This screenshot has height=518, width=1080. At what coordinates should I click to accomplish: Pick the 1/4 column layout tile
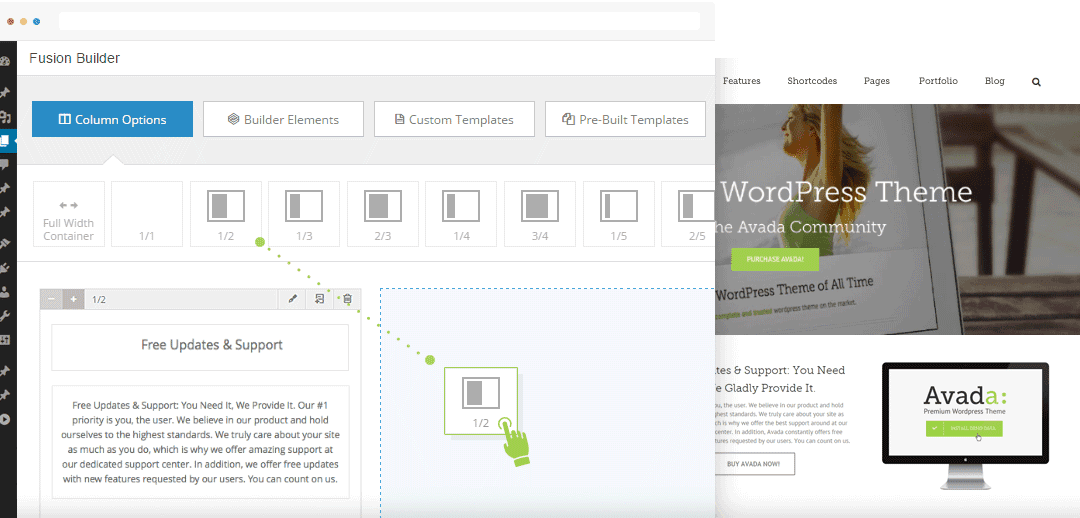(461, 214)
